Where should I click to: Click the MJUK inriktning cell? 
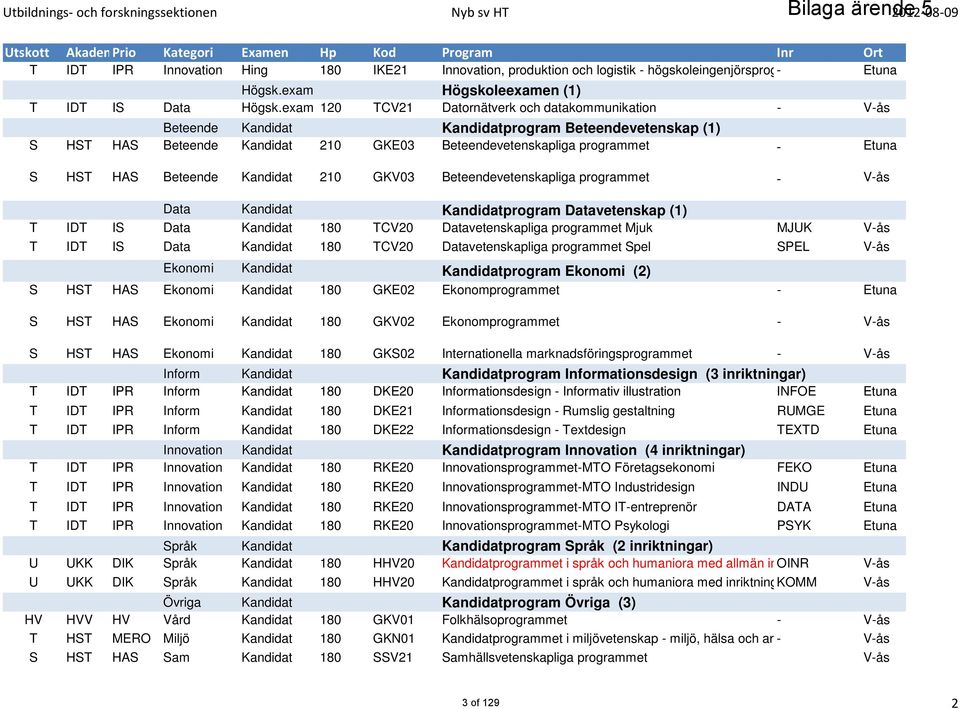(794, 228)
